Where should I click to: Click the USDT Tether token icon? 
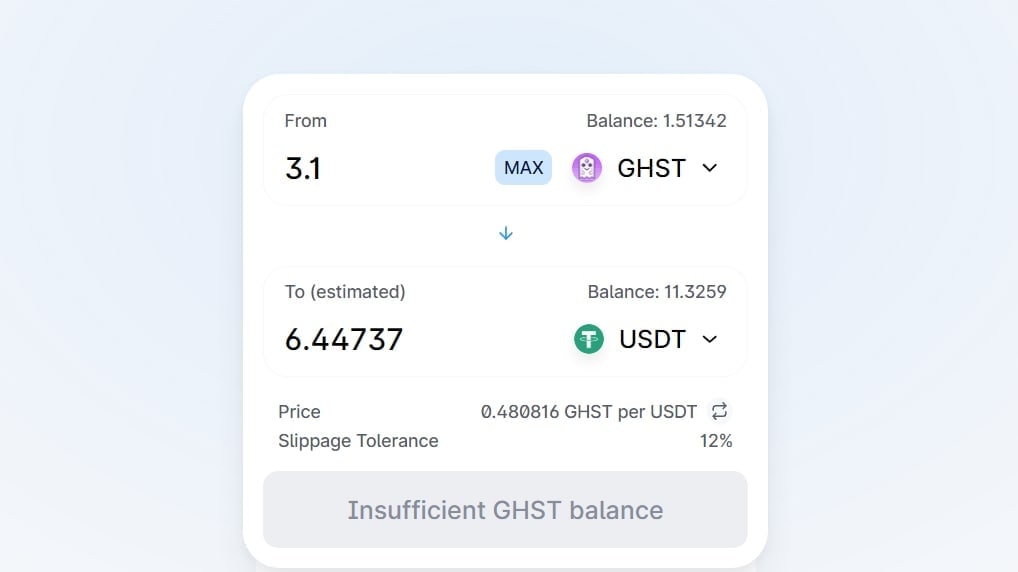pyautogui.click(x=589, y=339)
